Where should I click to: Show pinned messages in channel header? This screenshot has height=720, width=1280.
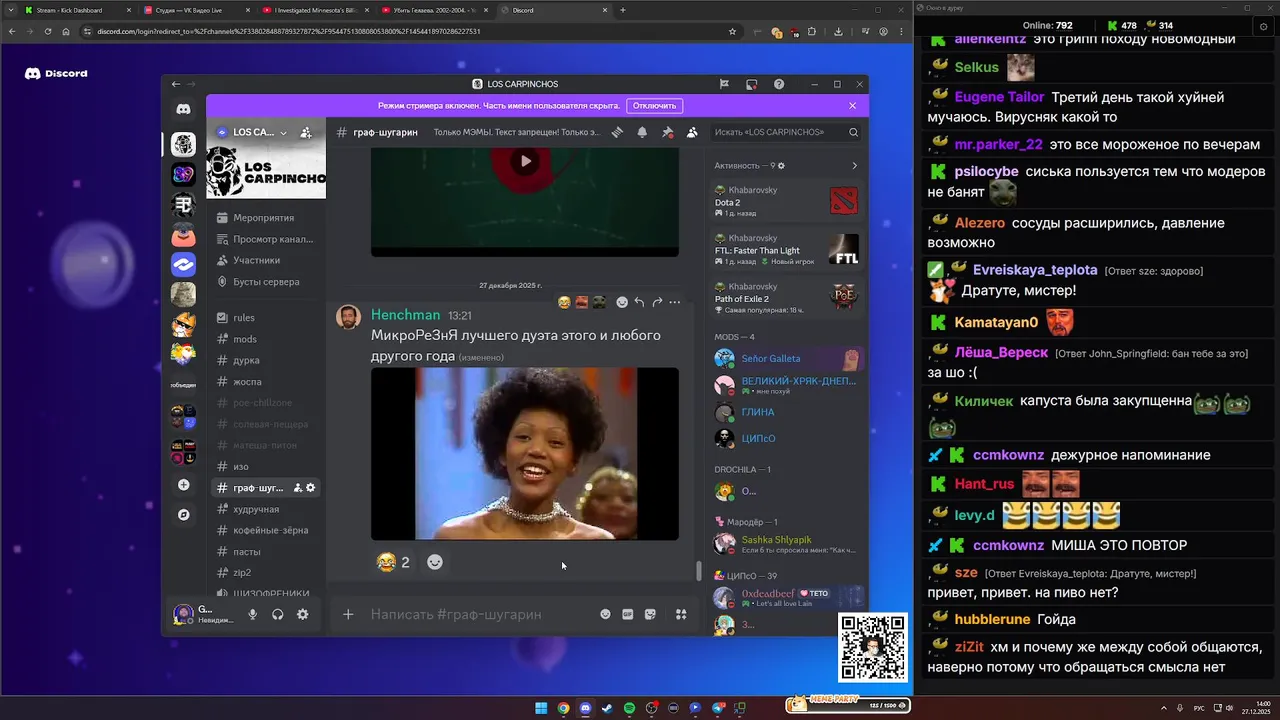point(667,132)
